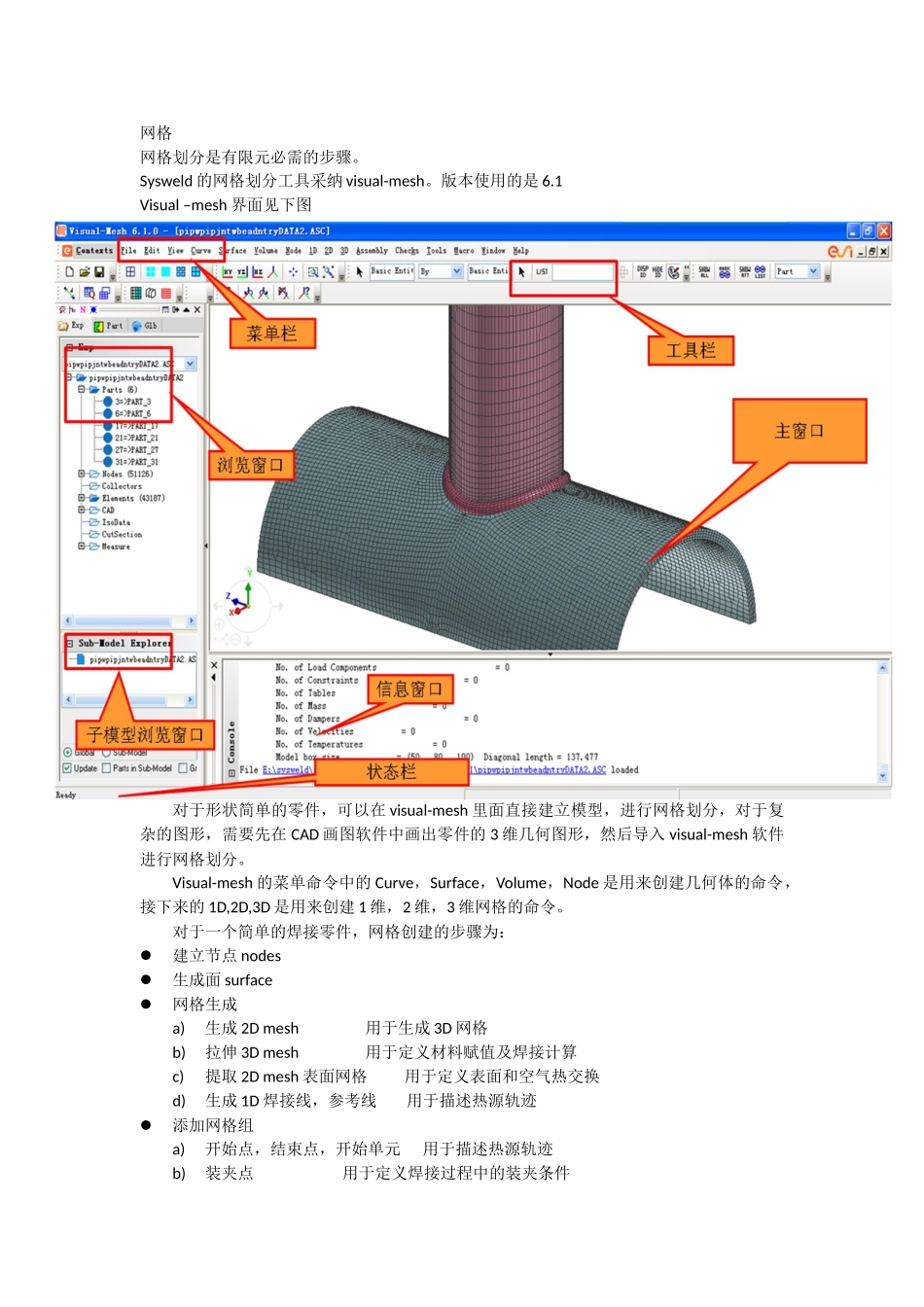Screen dimensions: 924x1307
Task: Click the SHOW ATT icon
Action: [744, 272]
